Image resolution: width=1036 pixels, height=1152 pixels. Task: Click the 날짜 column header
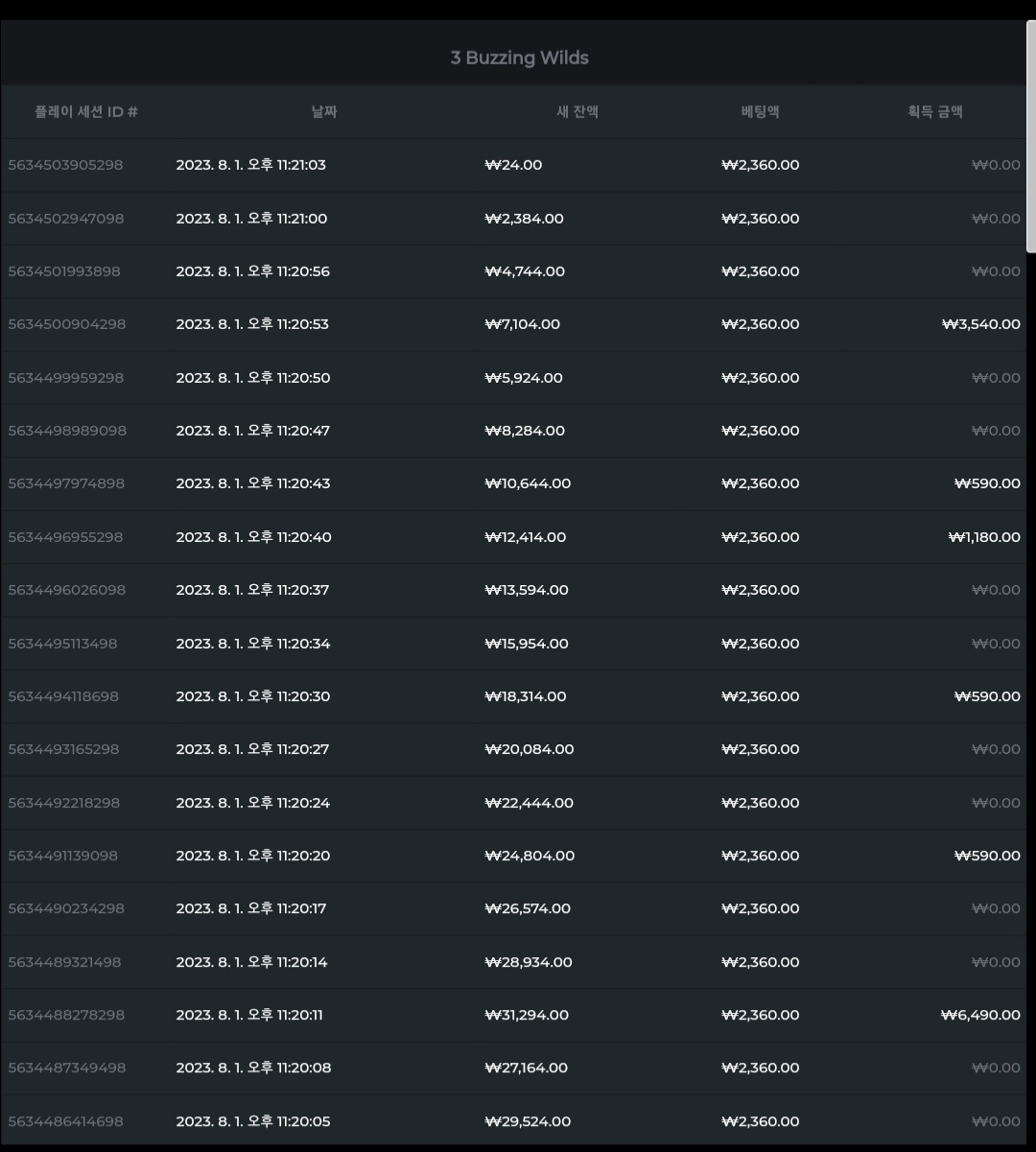[x=324, y=112]
